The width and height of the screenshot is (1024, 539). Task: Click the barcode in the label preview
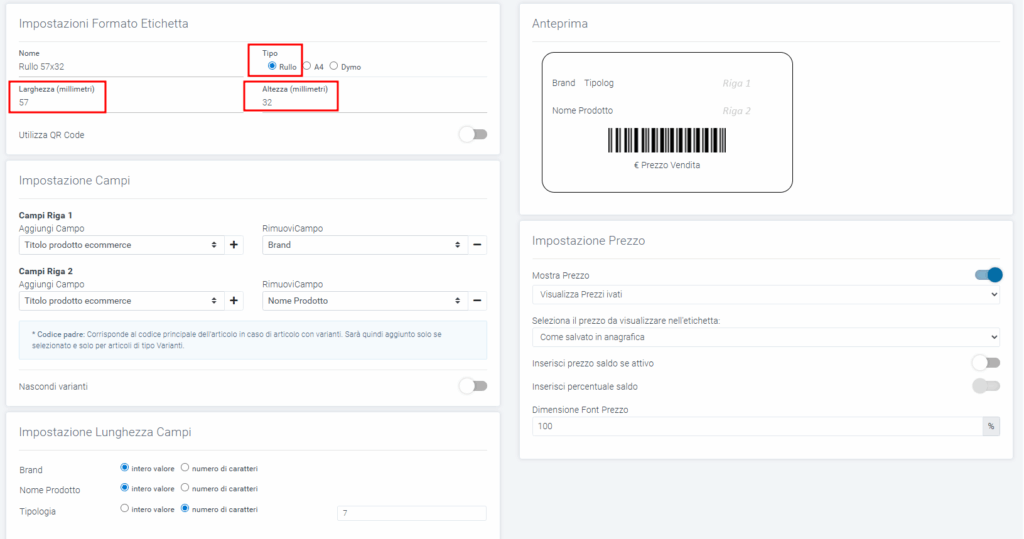[x=667, y=140]
